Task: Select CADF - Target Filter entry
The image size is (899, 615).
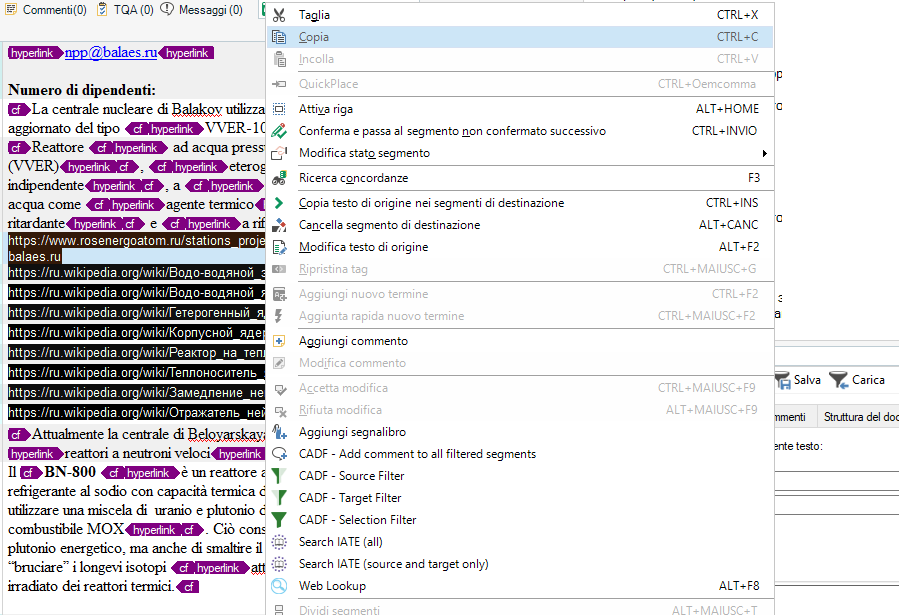Action: (x=520, y=498)
